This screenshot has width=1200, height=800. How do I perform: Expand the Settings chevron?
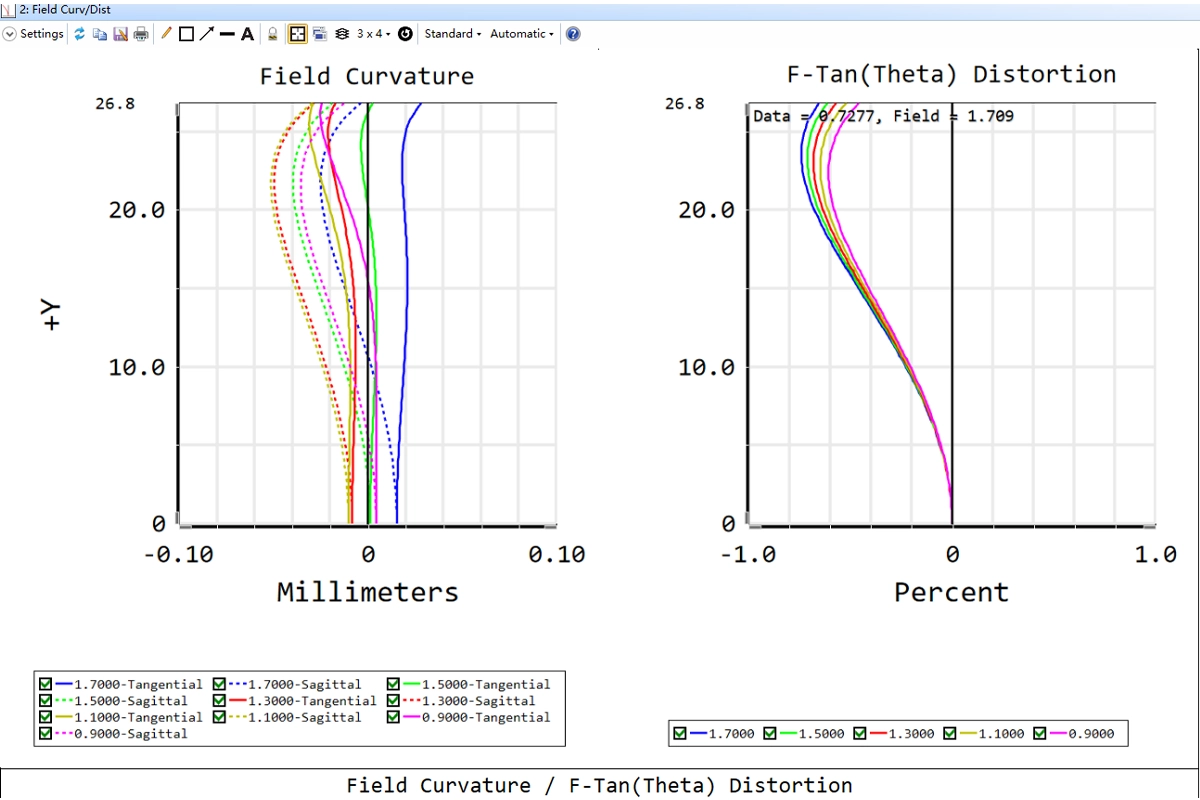coord(10,34)
